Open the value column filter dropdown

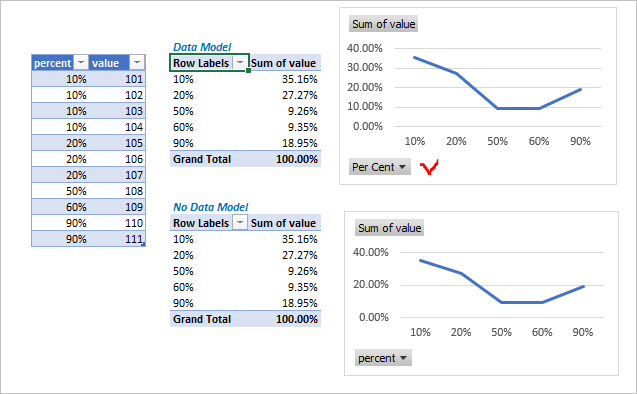137,63
